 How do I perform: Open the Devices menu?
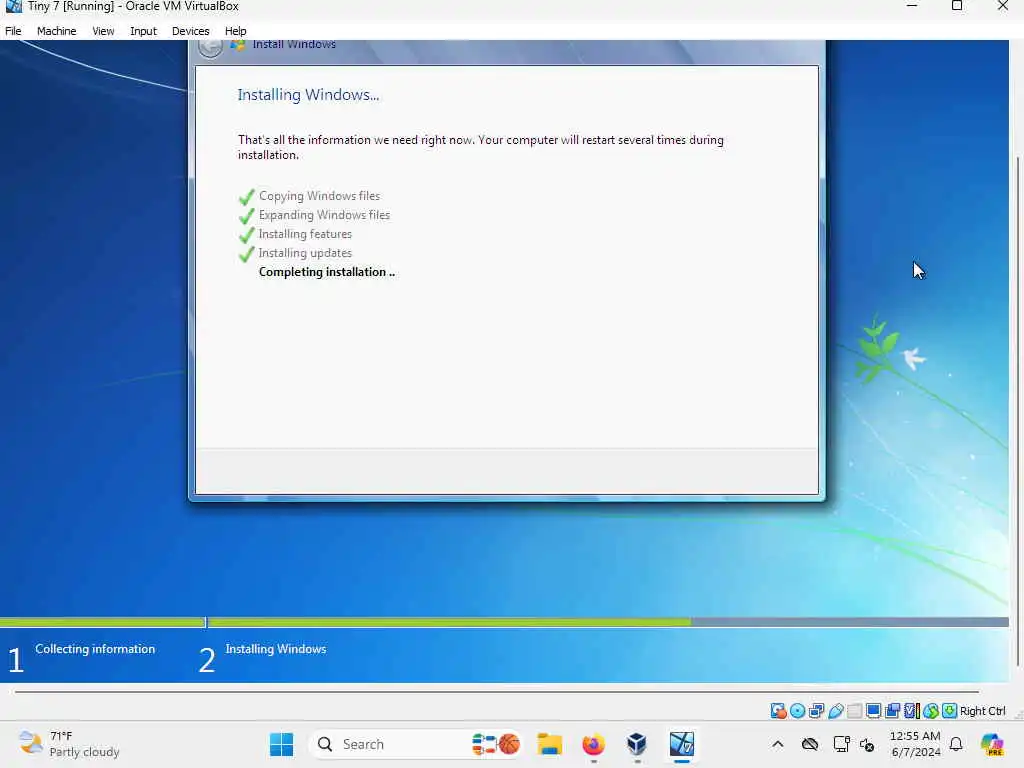(x=190, y=31)
